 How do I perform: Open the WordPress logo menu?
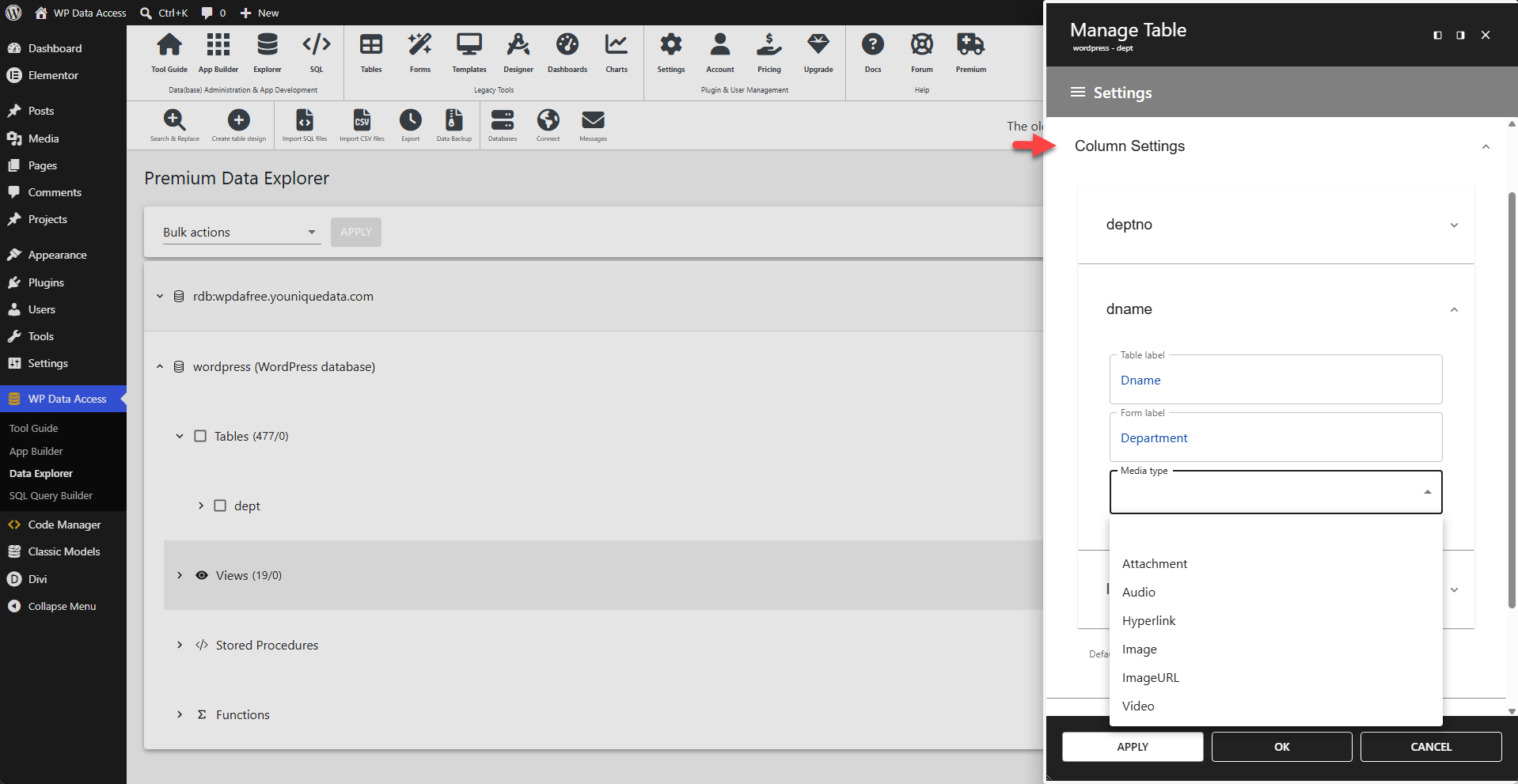point(13,13)
